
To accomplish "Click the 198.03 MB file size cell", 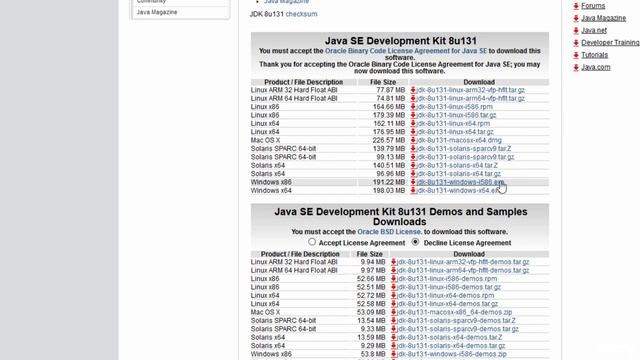I will 389,191.
